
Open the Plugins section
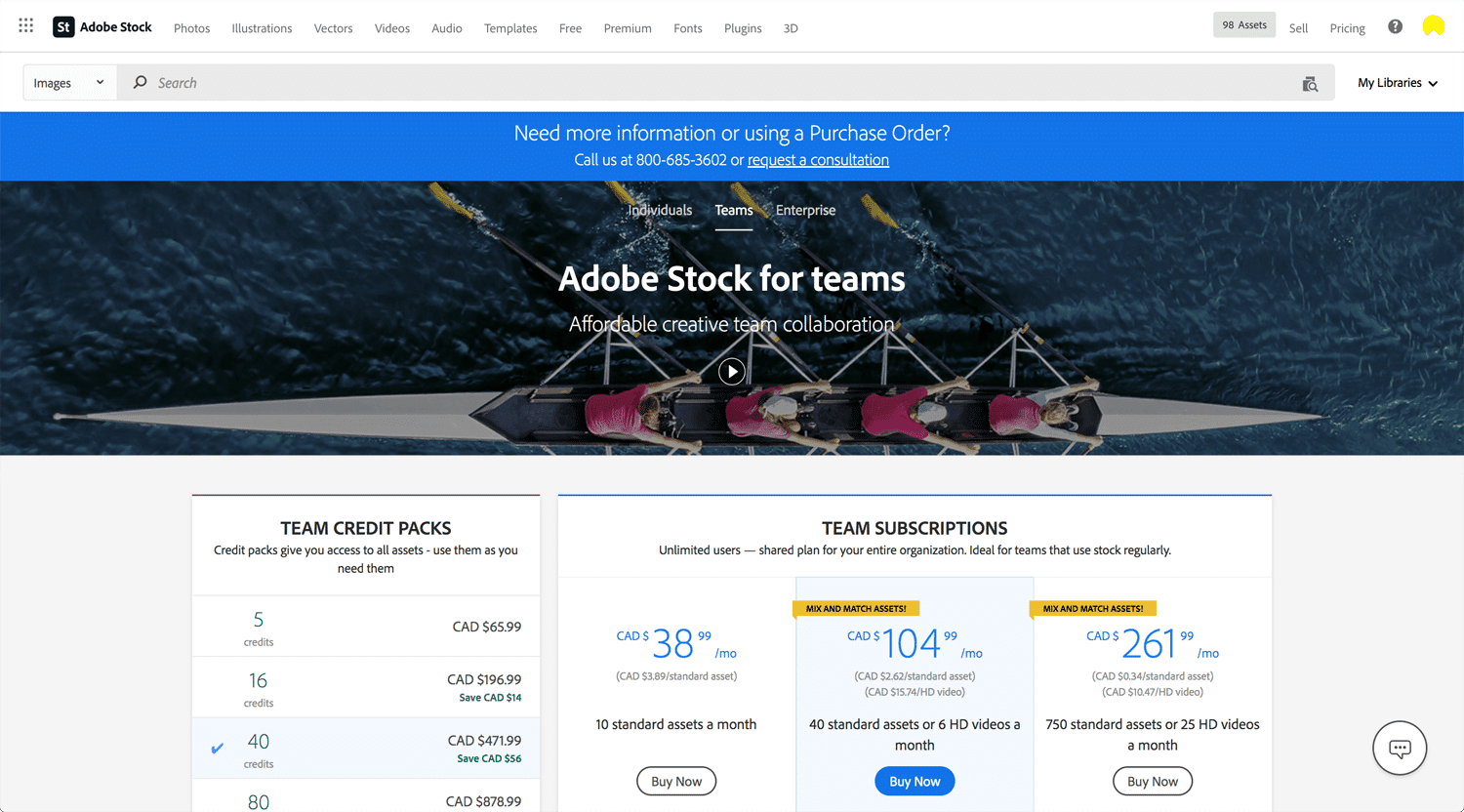743,28
